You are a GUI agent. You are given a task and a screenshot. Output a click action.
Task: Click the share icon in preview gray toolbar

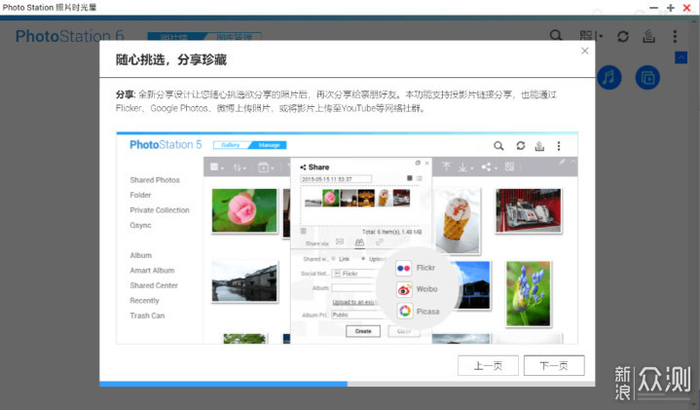pos(488,167)
